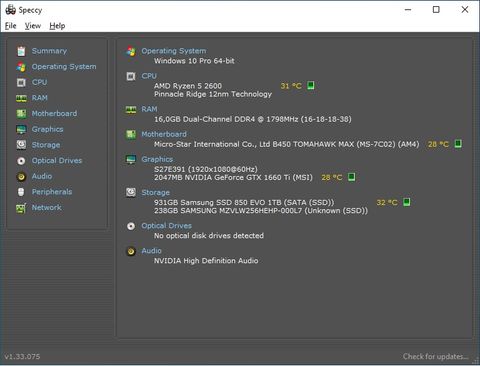Open the View menu
The width and height of the screenshot is (480, 366).
tap(33, 26)
